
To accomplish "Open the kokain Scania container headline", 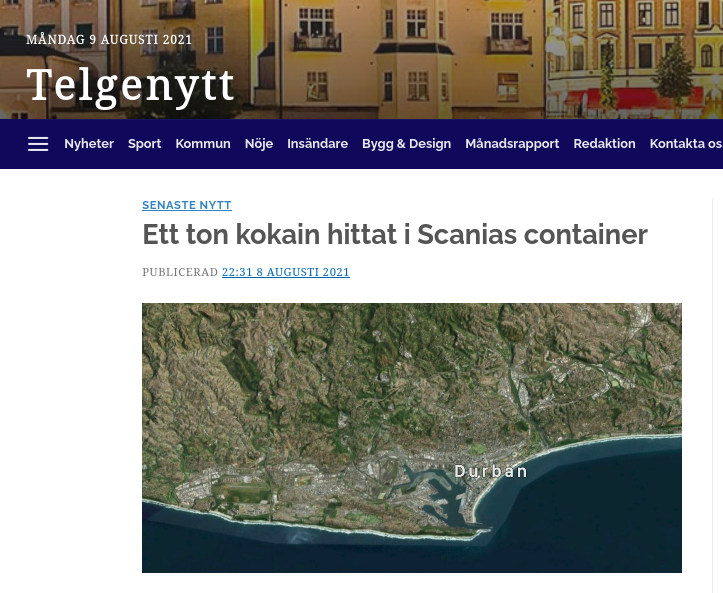I will pyautogui.click(x=395, y=235).
